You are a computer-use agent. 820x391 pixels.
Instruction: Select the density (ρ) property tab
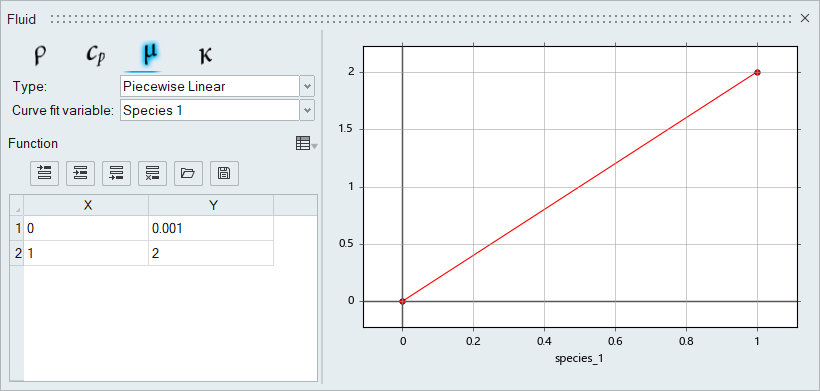point(40,55)
